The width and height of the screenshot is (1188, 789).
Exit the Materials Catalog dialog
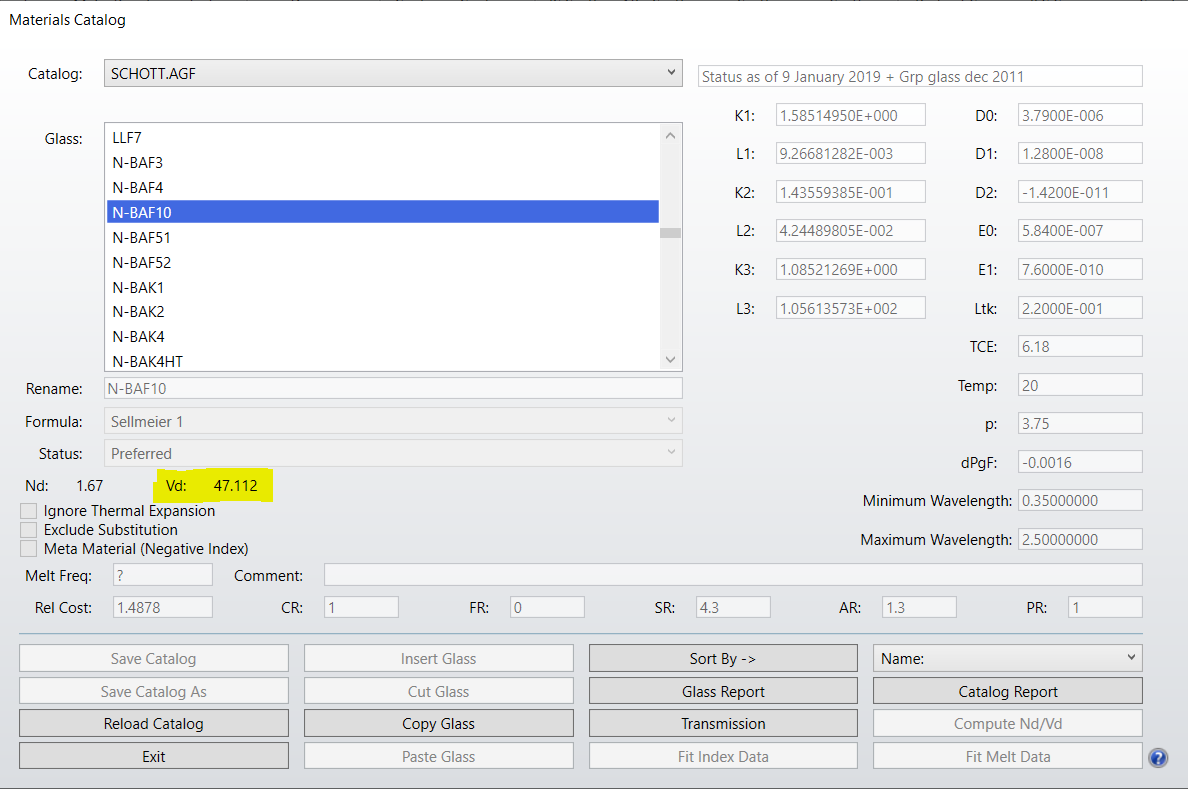[x=153, y=756]
